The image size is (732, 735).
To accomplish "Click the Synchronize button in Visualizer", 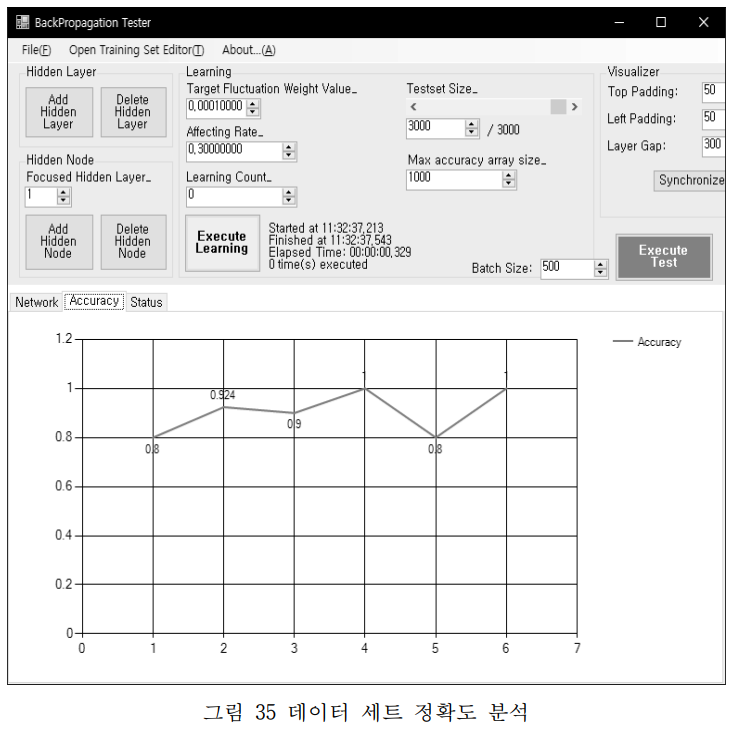I will click(x=690, y=181).
